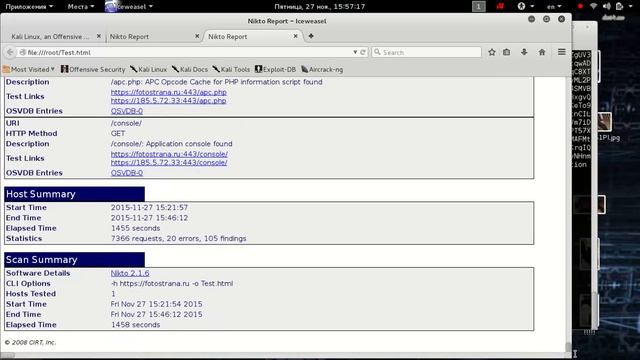Minimize the Iceweasel window
This screenshot has height=360, width=640.
point(531,19)
